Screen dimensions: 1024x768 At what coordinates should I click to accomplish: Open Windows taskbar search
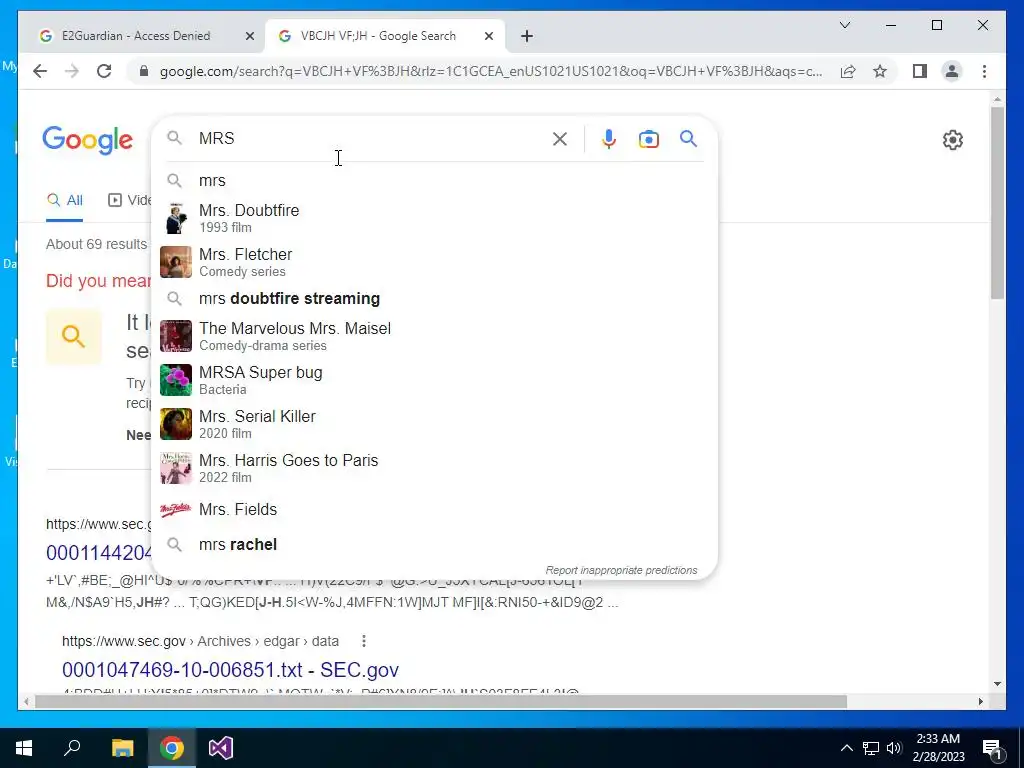click(x=72, y=748)
